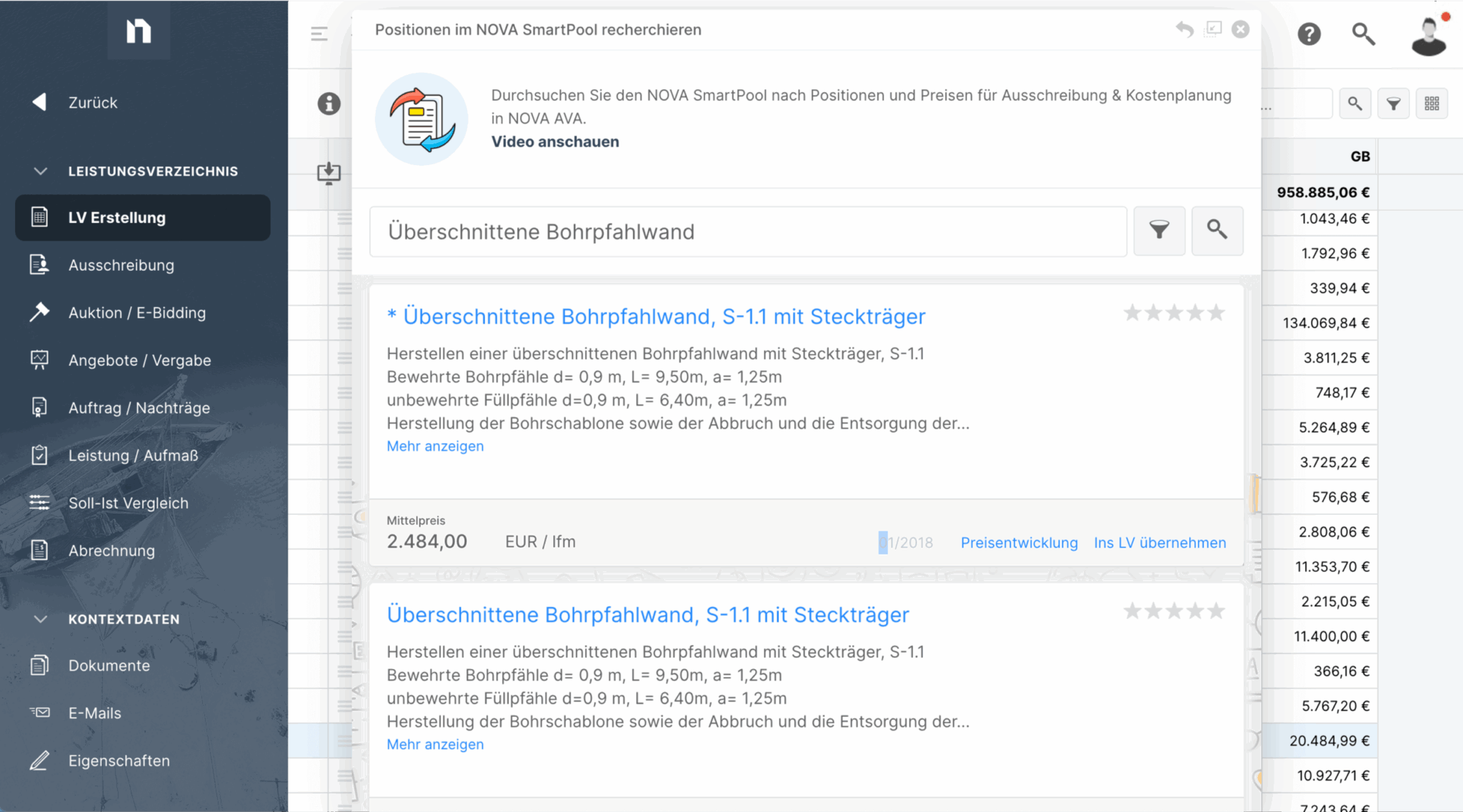Rate first result with the fifth star
Viewport: 1463px width, 812px height.
1216,313
